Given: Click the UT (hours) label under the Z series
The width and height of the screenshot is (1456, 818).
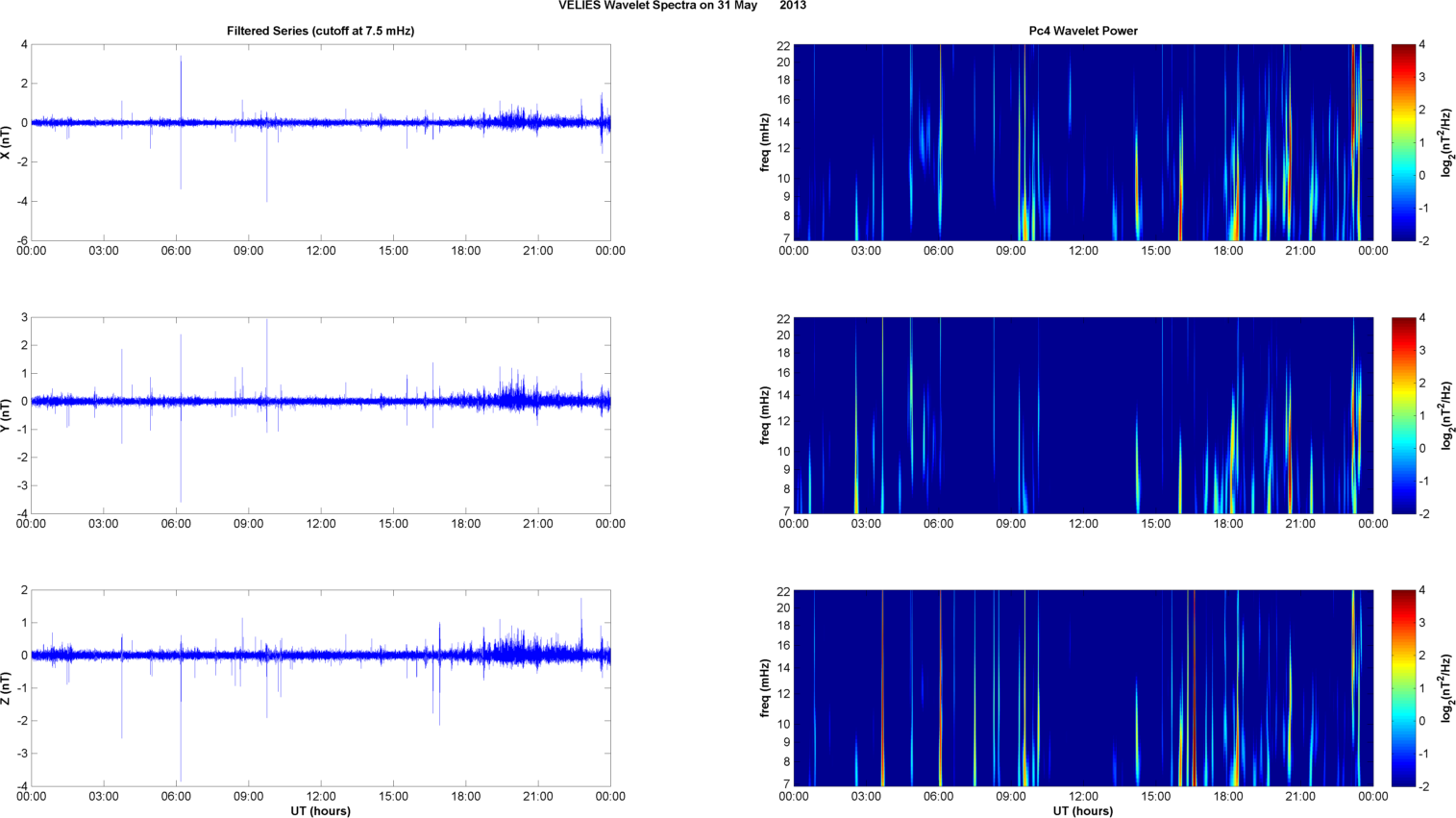Looking at the screenshot, I should click(320, 811).
